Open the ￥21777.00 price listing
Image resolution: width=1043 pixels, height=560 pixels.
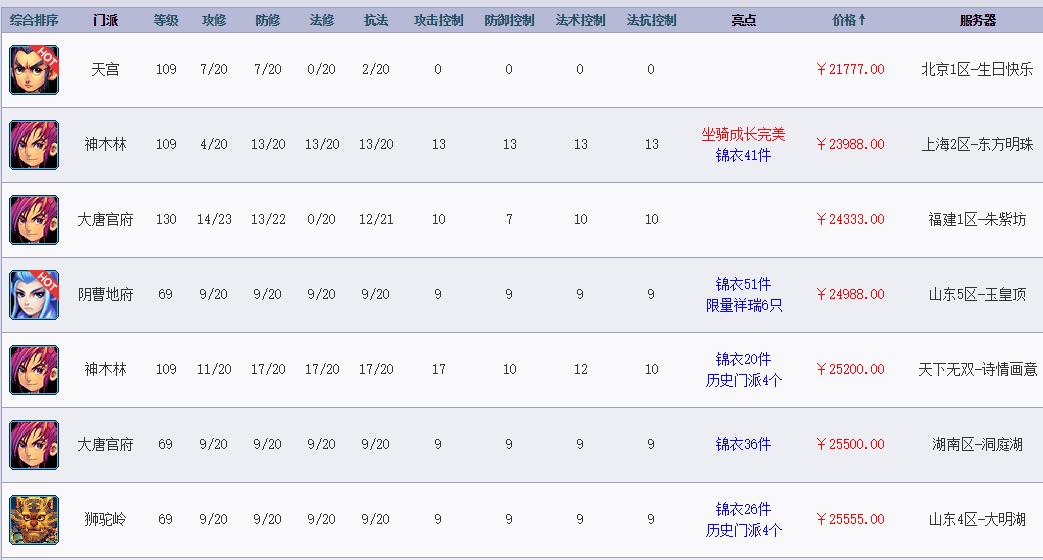(850, 70)
